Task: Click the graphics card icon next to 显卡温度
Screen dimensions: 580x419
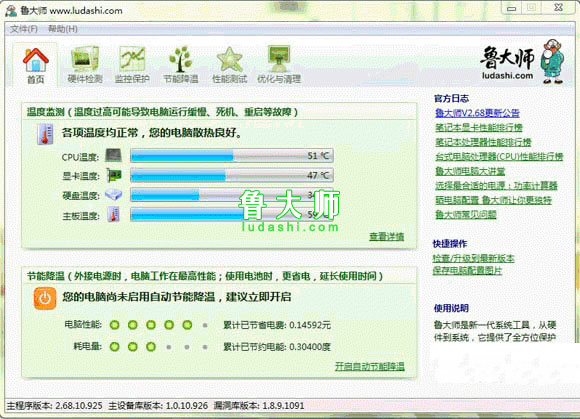Action: (114, 175)
